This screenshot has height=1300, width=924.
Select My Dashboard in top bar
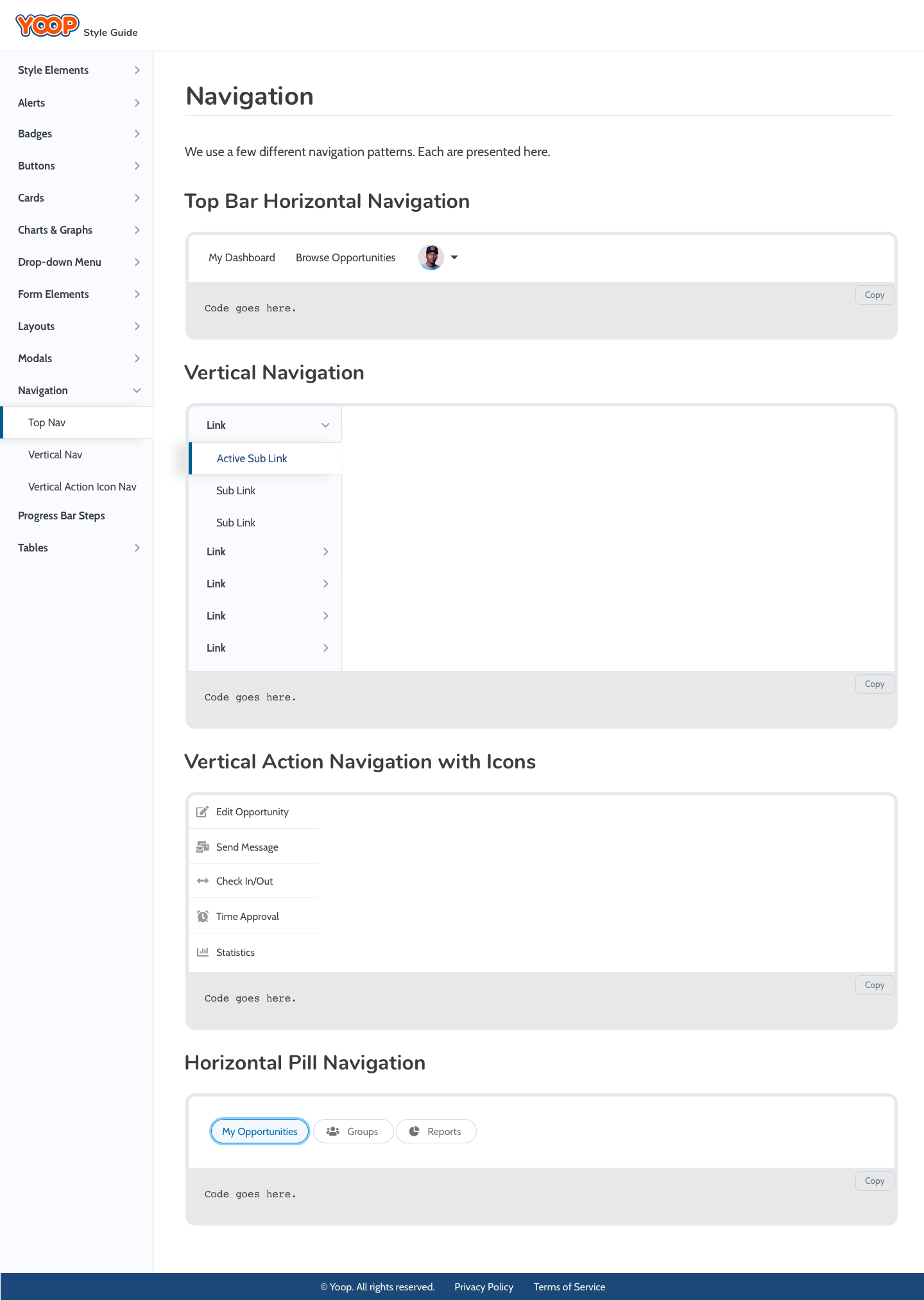tap(242, 257)
